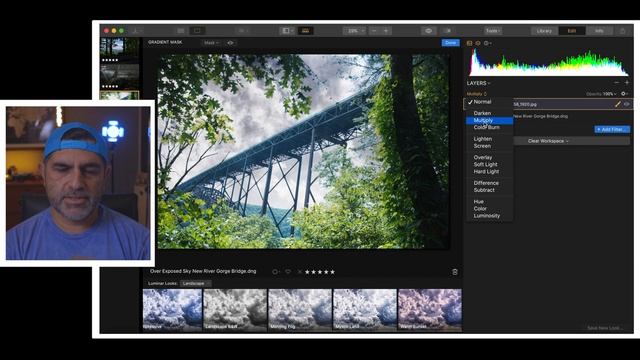Click the reject X flag icon

point(300,272)
